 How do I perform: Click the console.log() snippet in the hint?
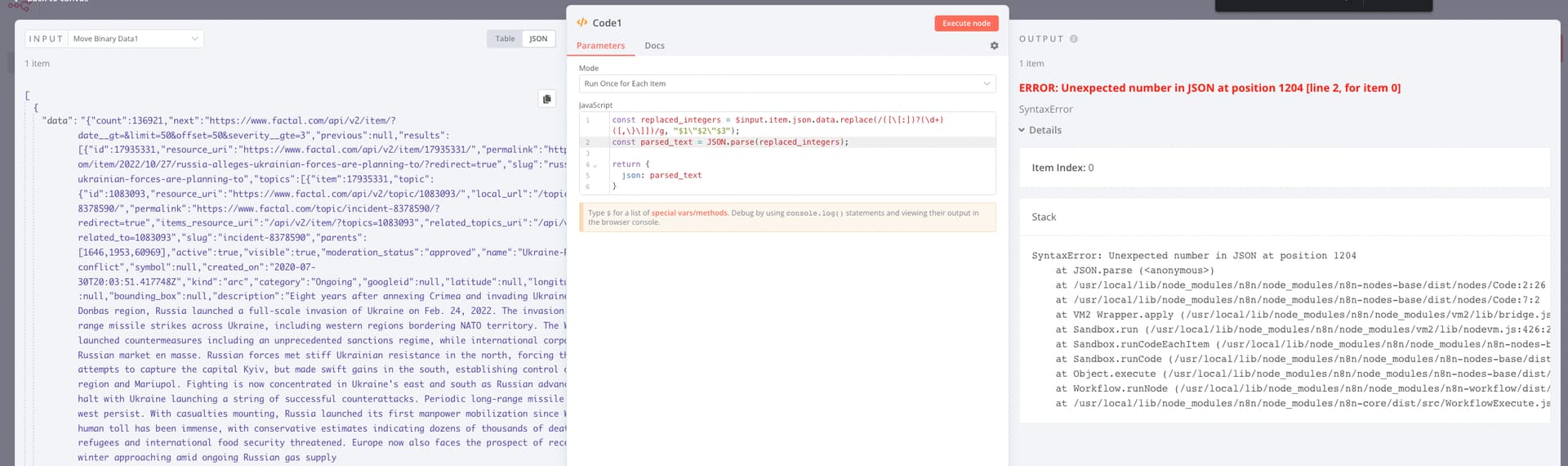coord(814,213)
